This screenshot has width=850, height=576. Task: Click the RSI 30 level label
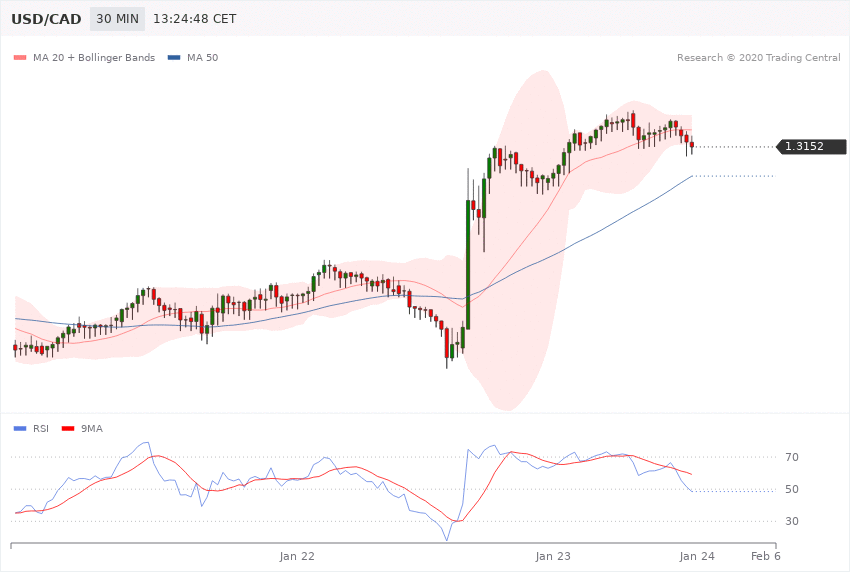click(x=792, y=521)
